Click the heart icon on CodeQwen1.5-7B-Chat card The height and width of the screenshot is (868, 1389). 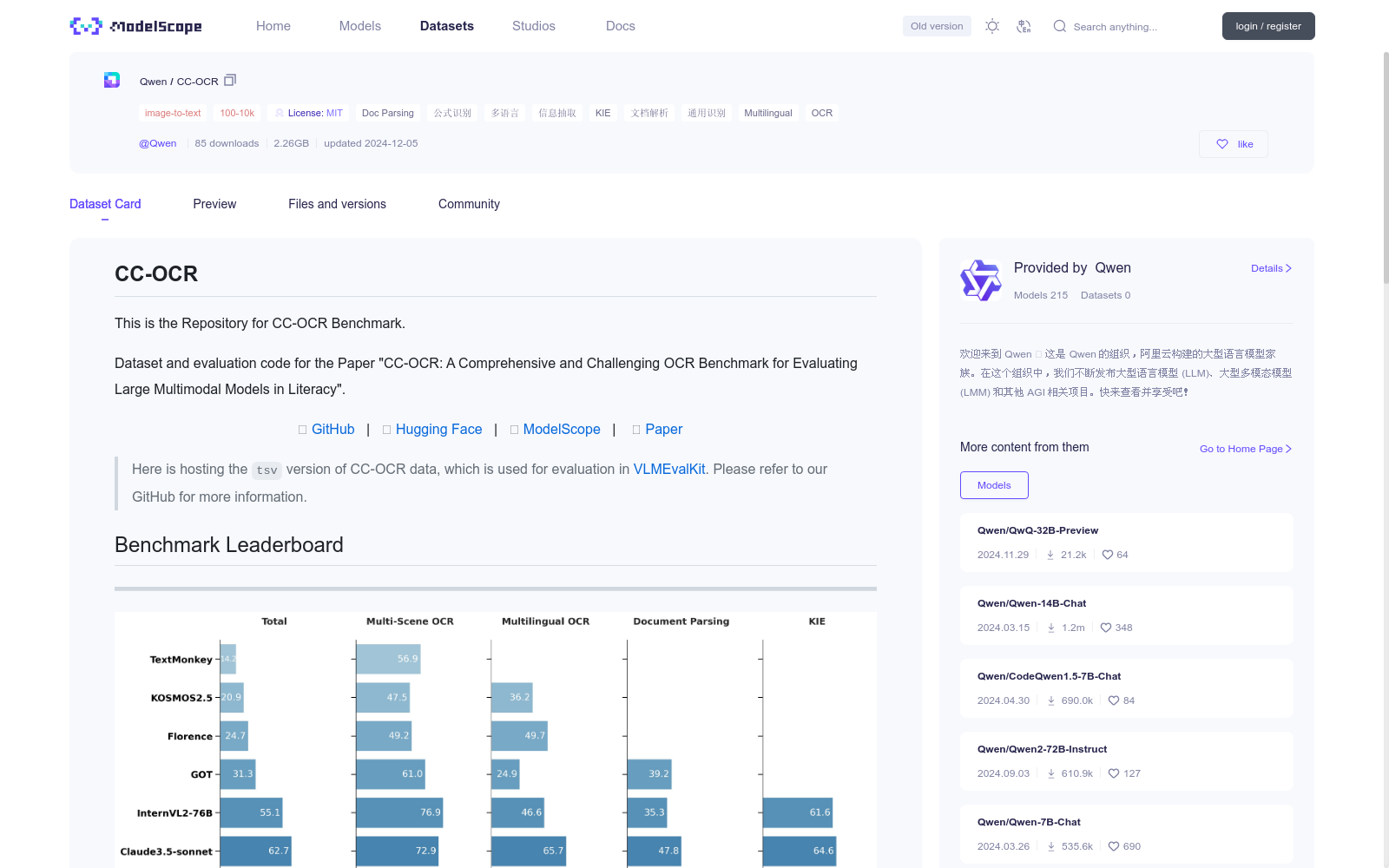pyautogui.click(x=1114, y=700)
